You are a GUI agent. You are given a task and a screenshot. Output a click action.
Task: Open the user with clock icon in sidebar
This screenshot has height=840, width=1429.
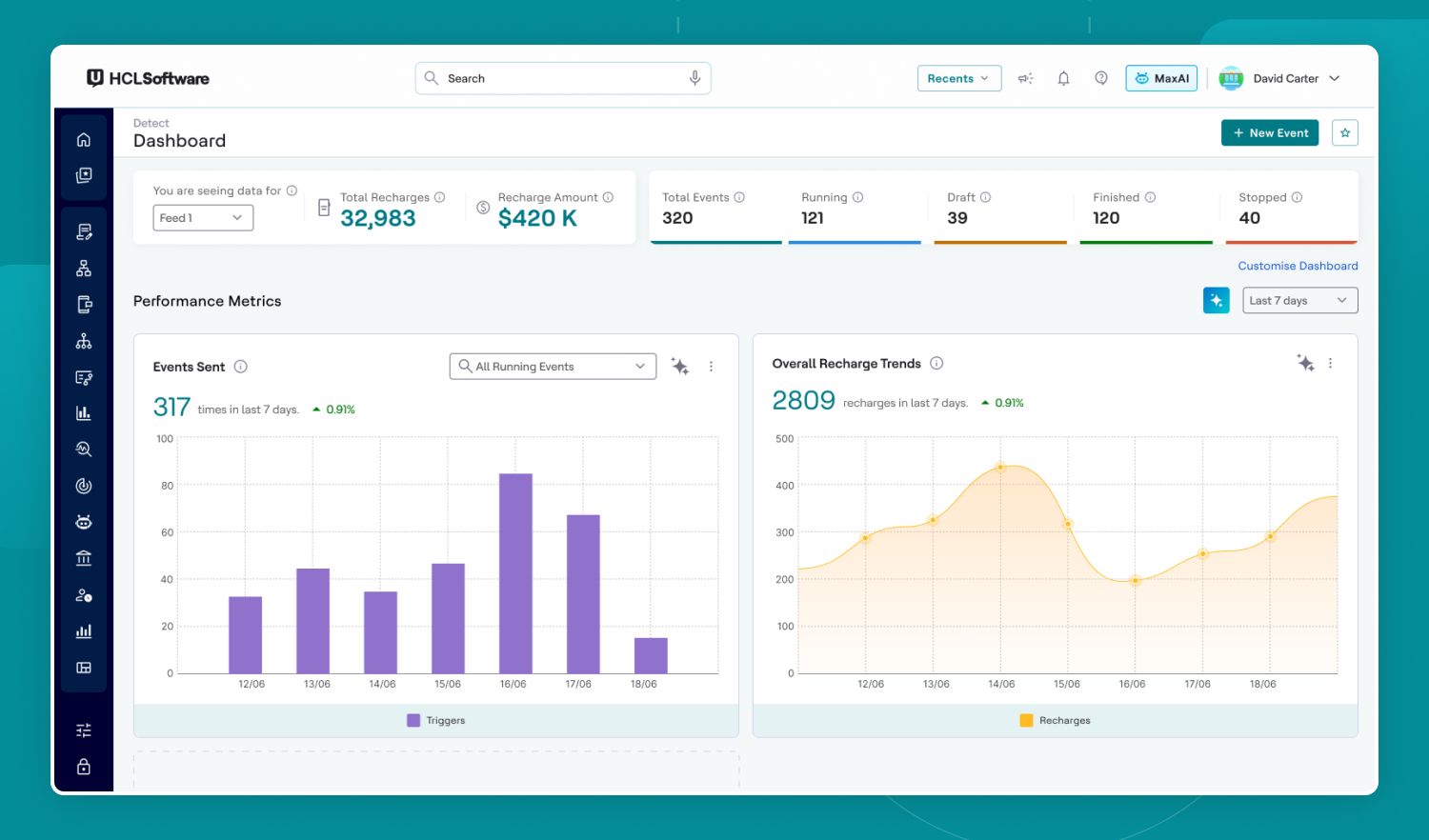point(84,595)
